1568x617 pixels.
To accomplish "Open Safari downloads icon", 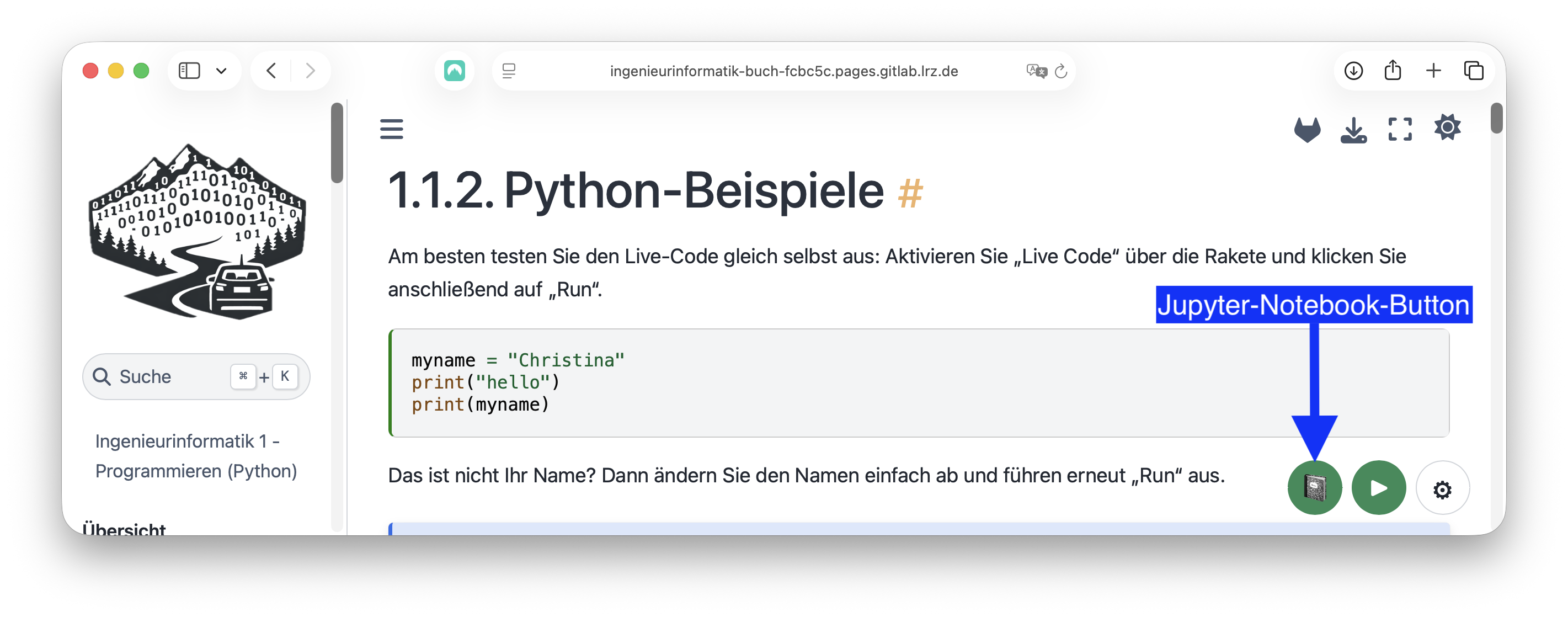I will click(1353, 71).
